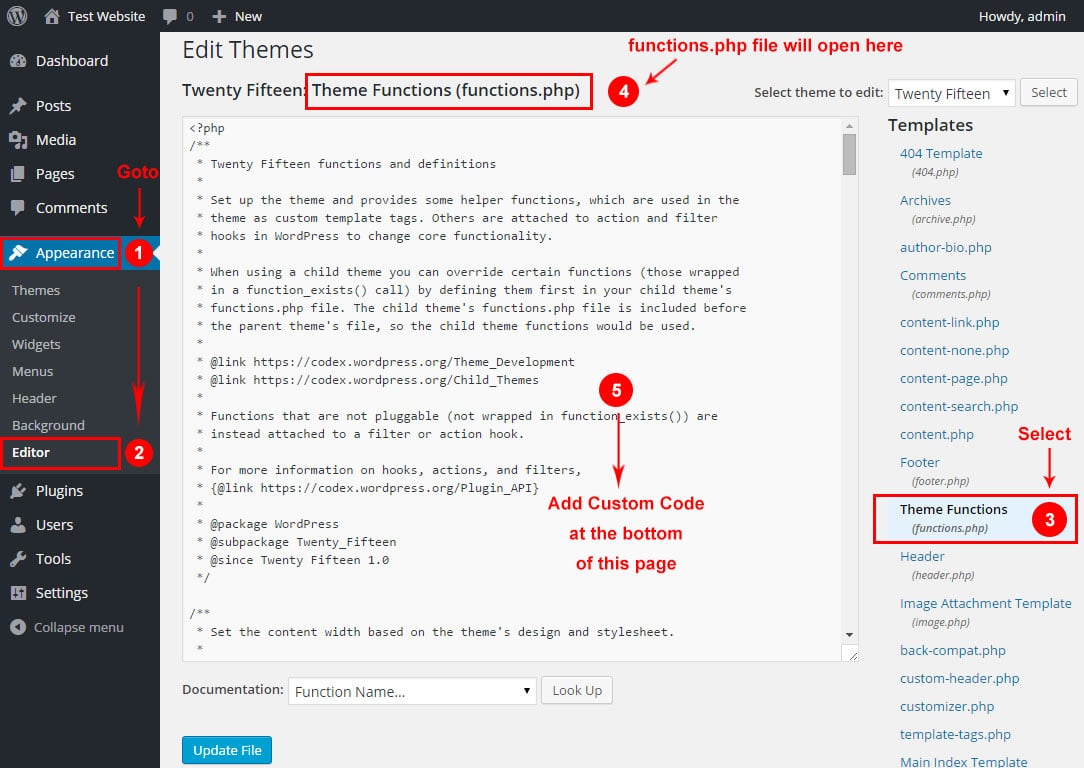This screenshot has width=1084, height=768.
Task: Open the comments bubble icon in admin bar
Action: click(169, 17)
